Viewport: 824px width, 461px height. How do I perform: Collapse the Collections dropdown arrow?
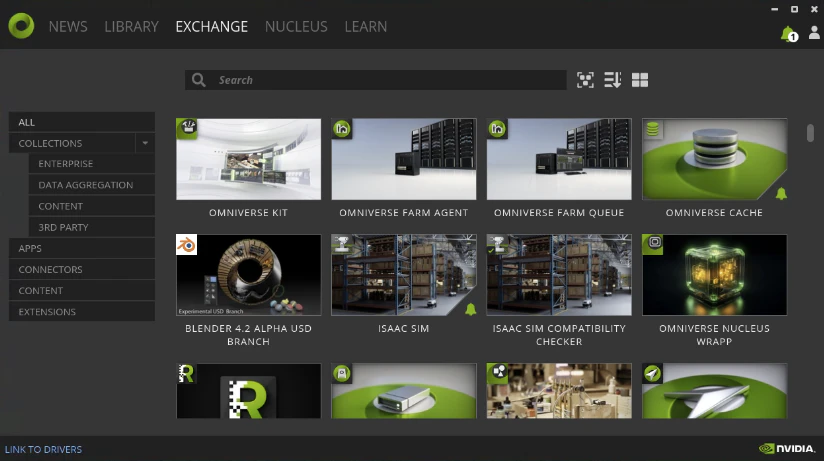(x=145, y=143)
